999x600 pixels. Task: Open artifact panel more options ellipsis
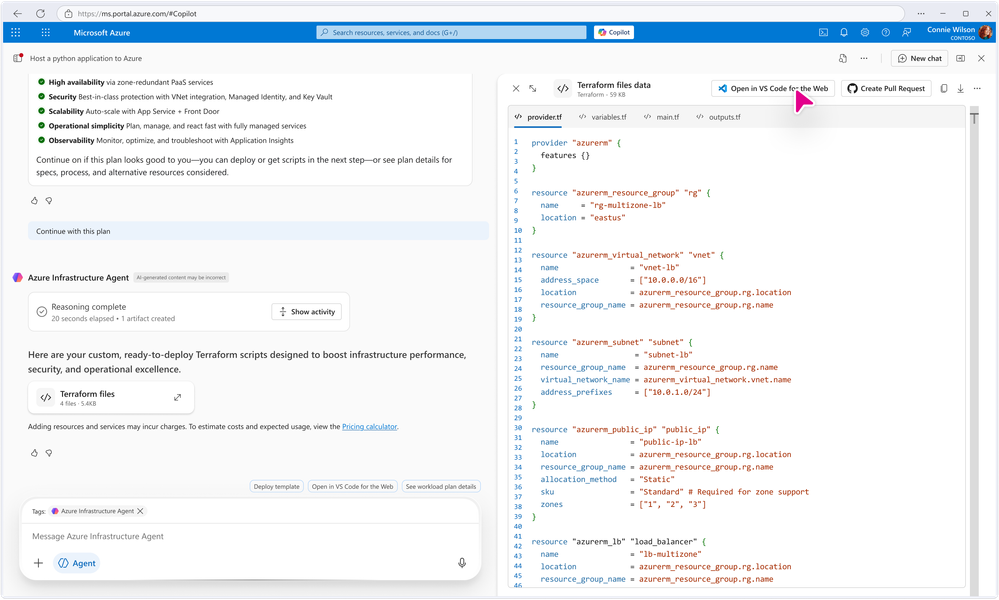[977, 89]
